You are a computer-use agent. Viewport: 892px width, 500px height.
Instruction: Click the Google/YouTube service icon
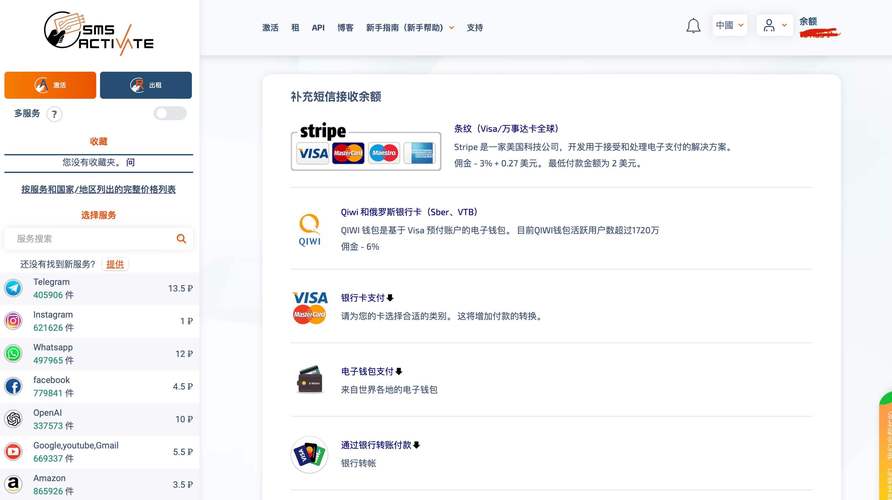tap(13, 452)
